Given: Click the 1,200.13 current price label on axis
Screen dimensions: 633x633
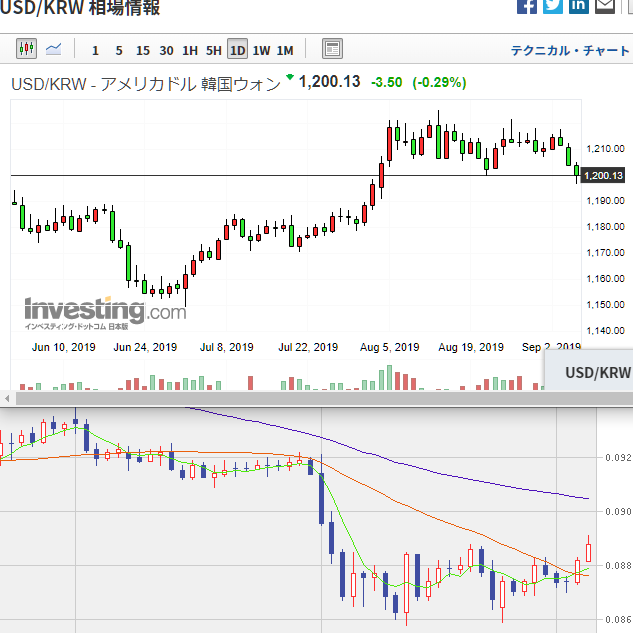Looking at the screenshot, I should pyautogui.click(x=603, y=176).
